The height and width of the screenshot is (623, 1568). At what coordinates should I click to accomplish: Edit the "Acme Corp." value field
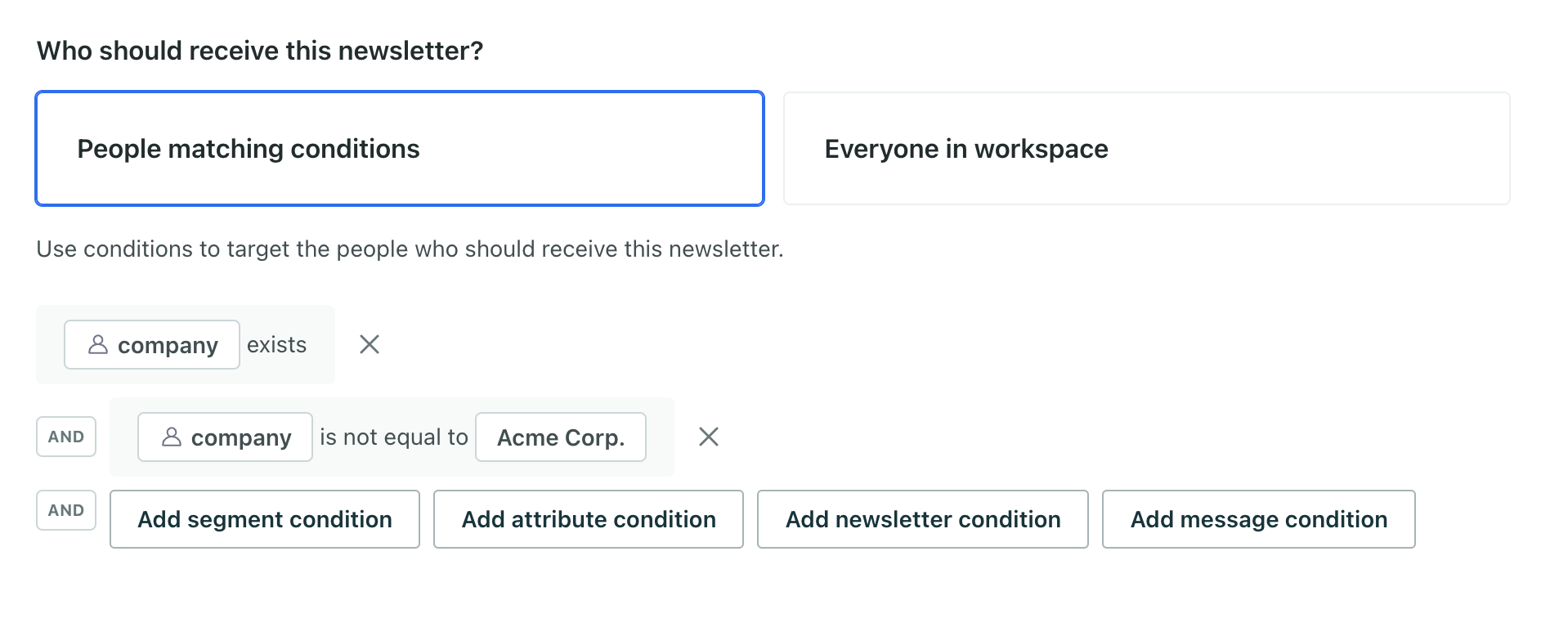[x=561, y=437]
